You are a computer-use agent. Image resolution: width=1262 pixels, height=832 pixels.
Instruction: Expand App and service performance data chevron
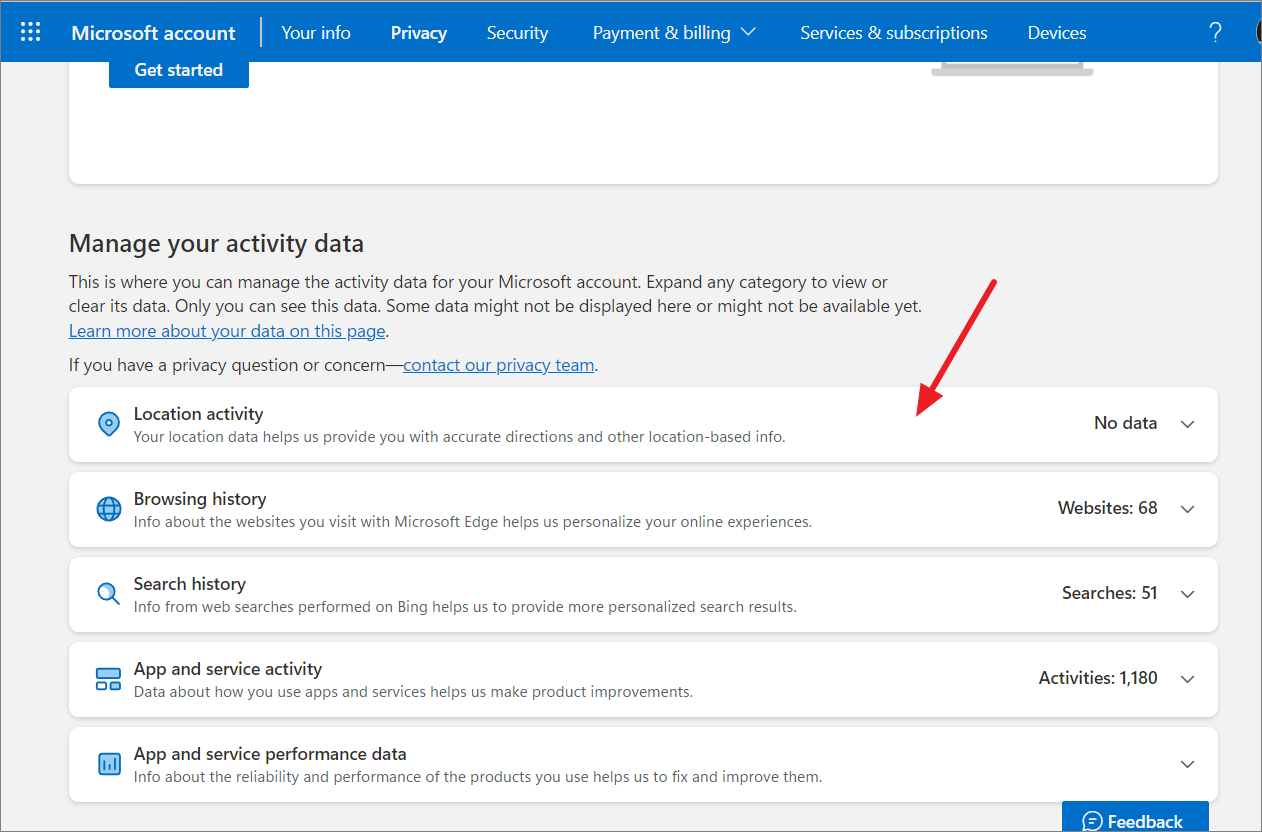point(1187,764)
